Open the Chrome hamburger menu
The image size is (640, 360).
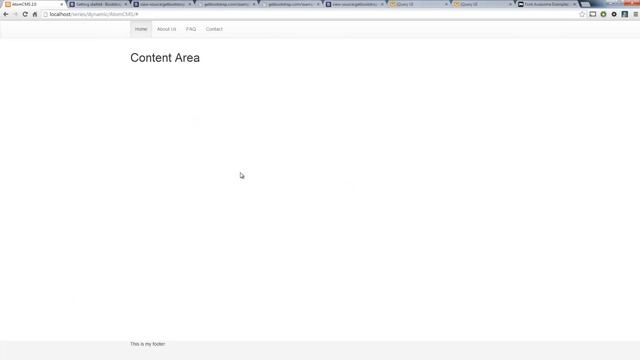point(636,14)
